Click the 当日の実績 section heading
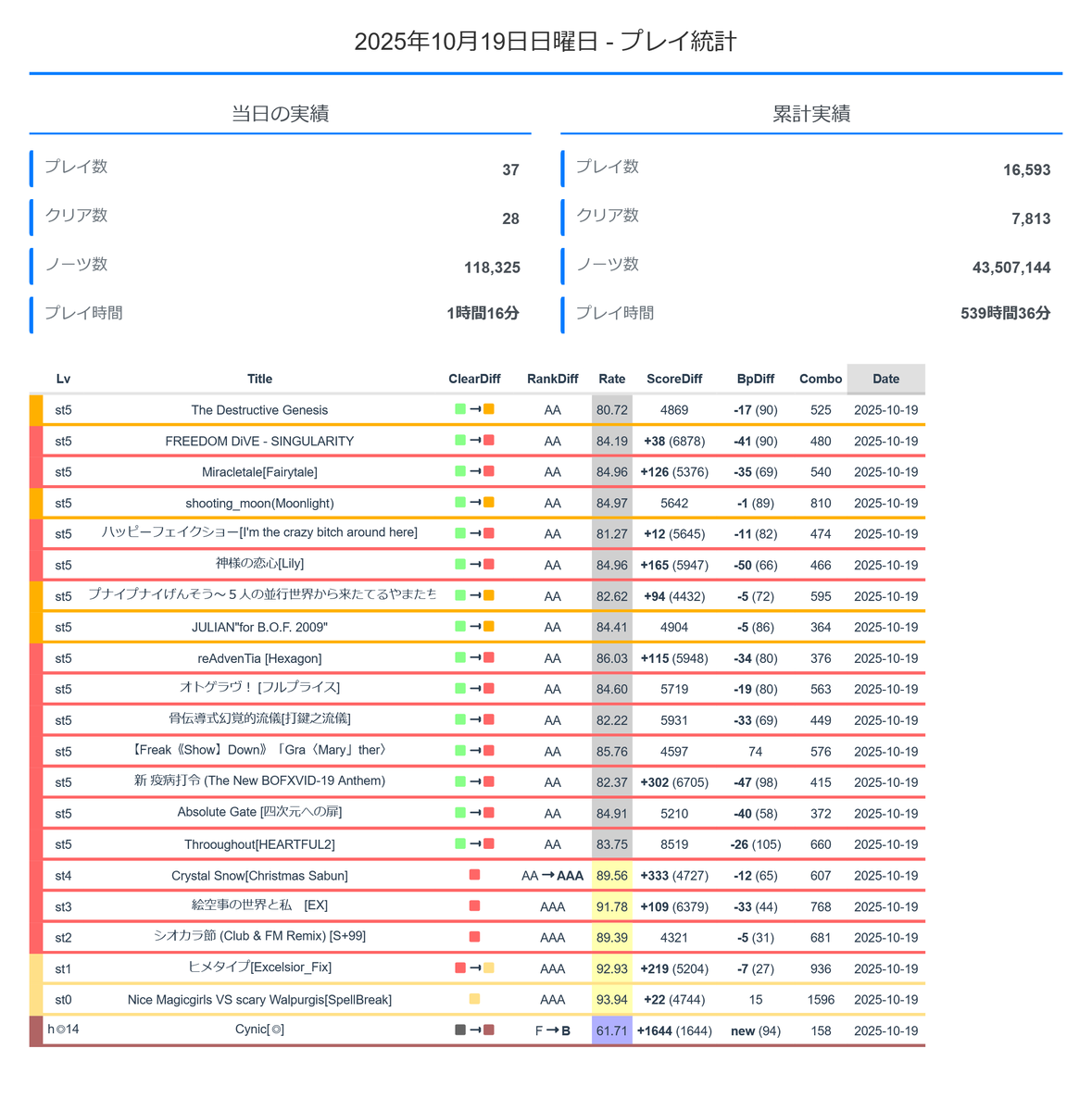 point(280,114)
